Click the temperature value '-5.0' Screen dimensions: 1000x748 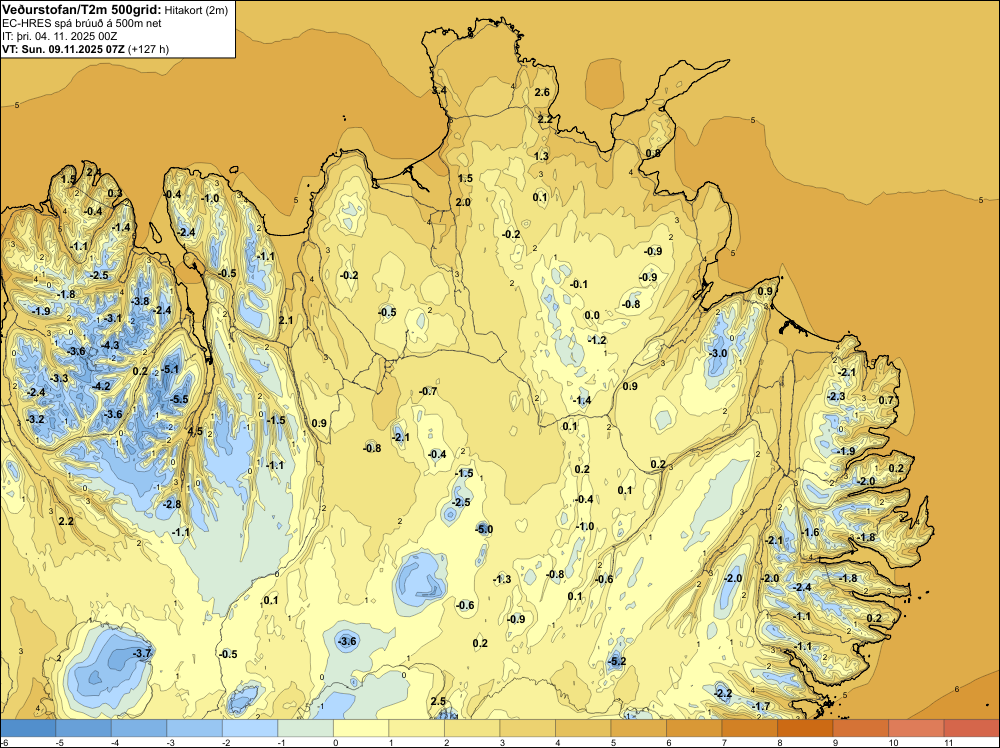484,529
